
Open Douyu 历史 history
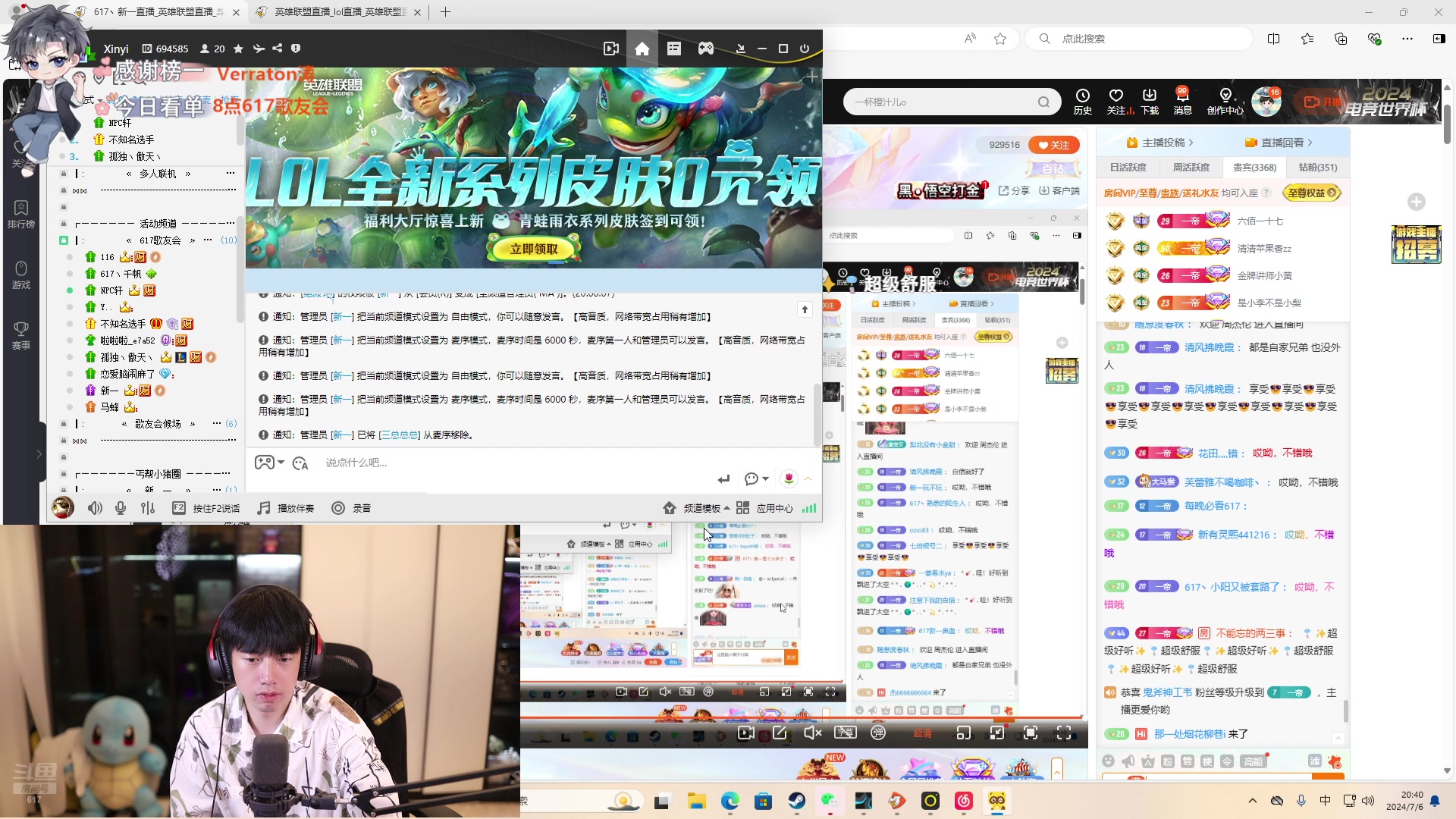[x=1082, y=102]
